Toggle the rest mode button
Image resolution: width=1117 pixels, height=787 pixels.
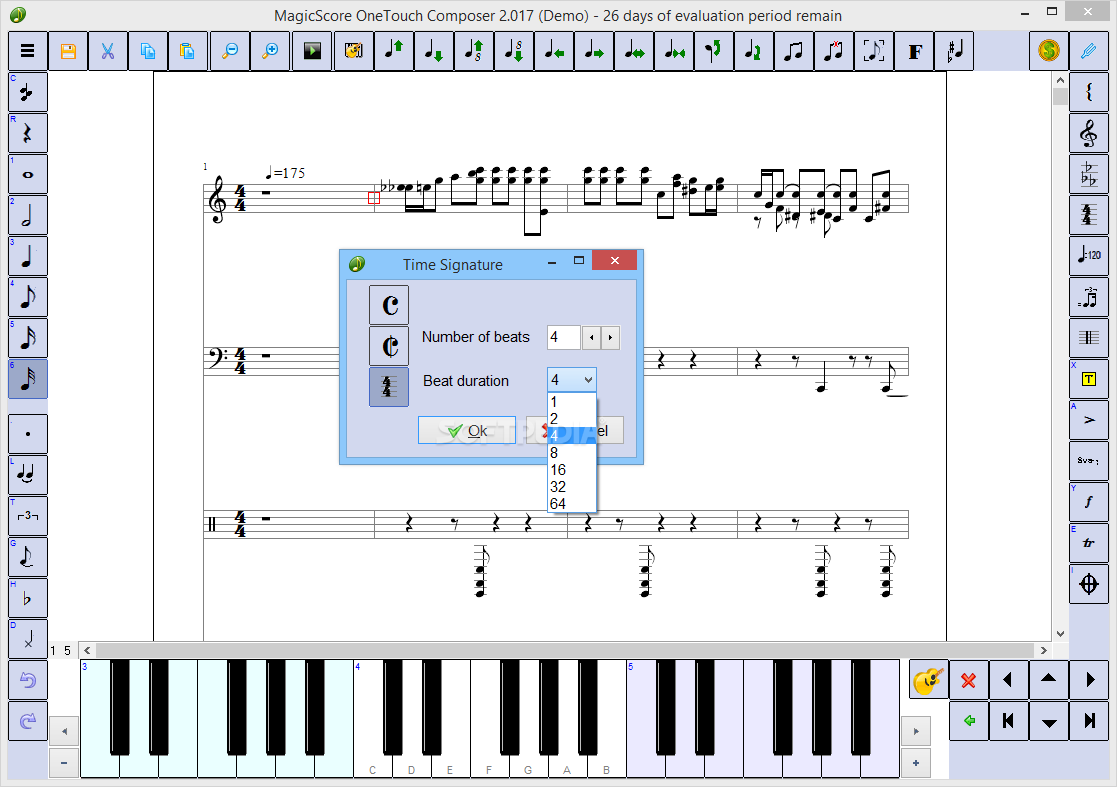coord(28,133)
